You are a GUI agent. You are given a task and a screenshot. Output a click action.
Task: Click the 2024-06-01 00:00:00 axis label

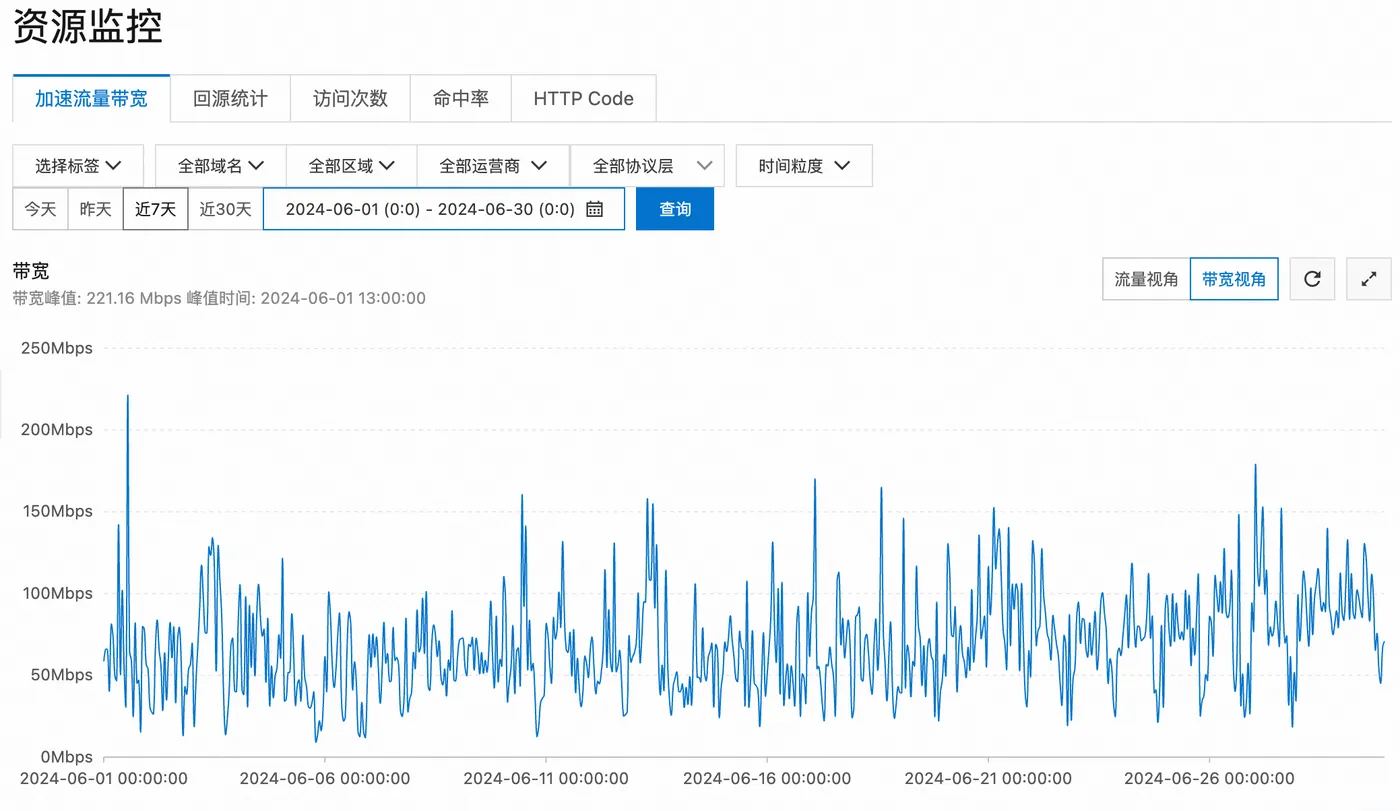point(104,778)
